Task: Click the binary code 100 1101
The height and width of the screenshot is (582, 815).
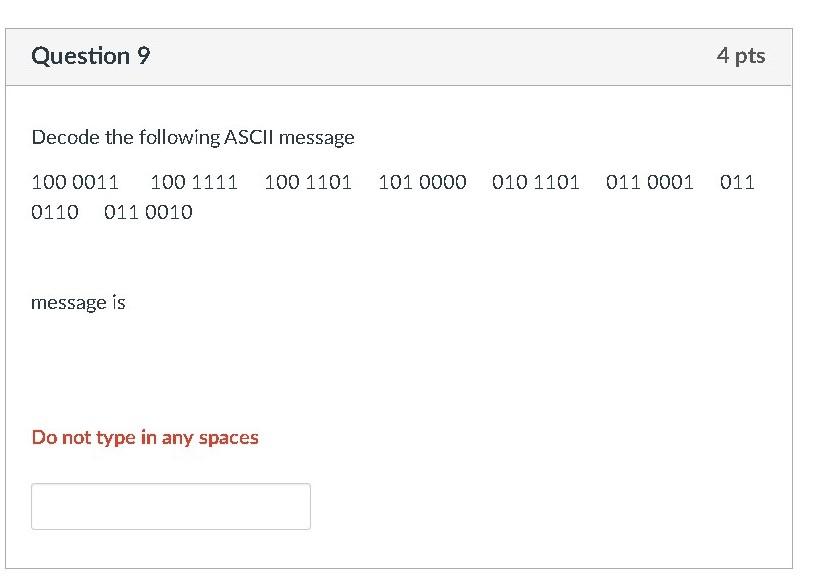Action: pos(308,182)
